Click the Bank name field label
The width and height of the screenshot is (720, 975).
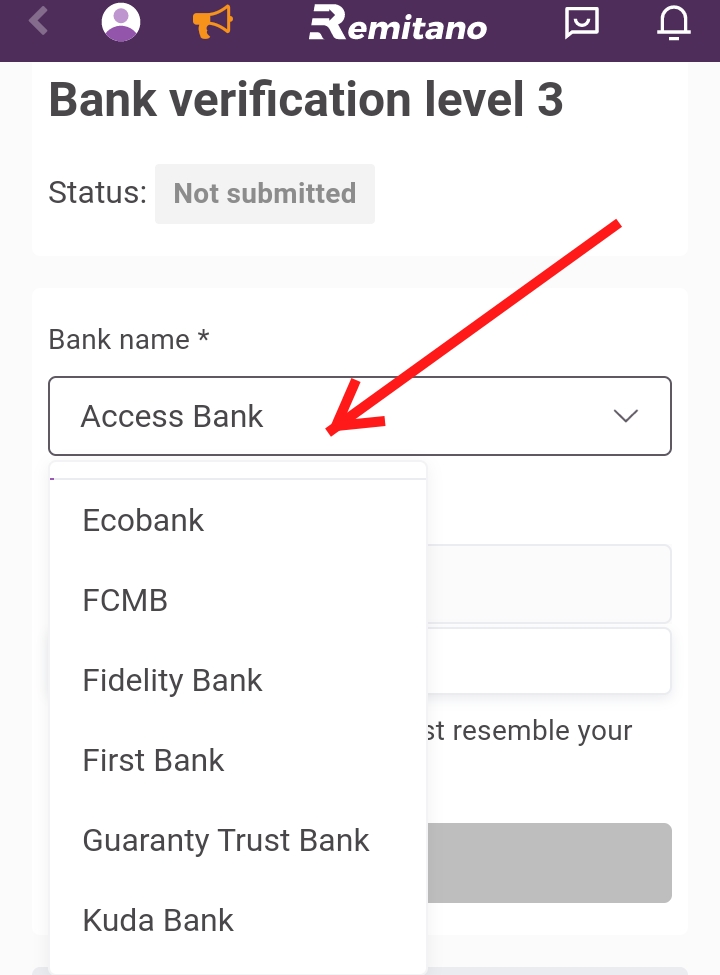click(x=128, y=340)
